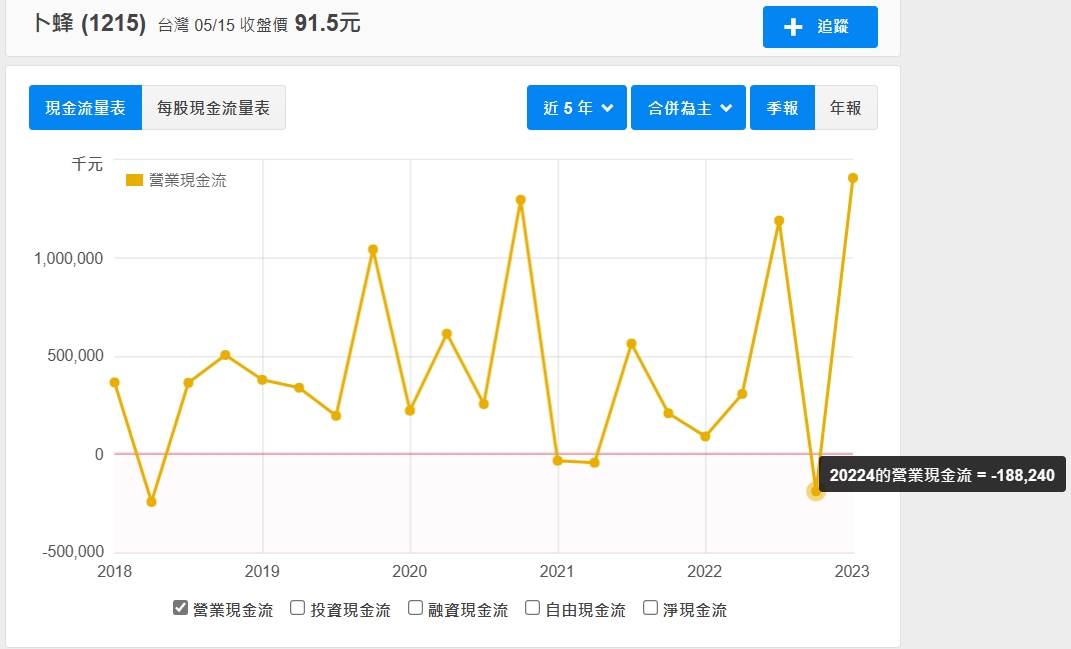Open the 合併為主 dropdown
Screen dimensions: 1071x649
(688, 108)
